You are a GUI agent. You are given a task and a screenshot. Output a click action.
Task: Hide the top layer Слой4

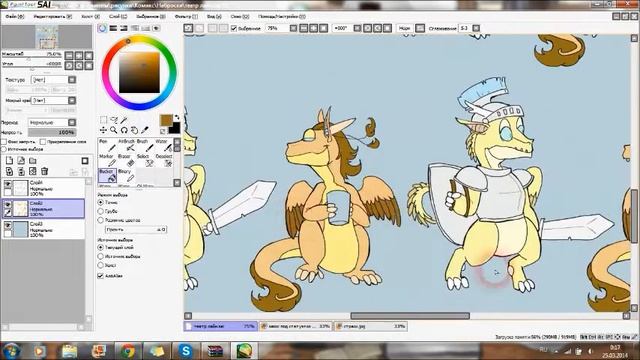[x=7, y=184]
